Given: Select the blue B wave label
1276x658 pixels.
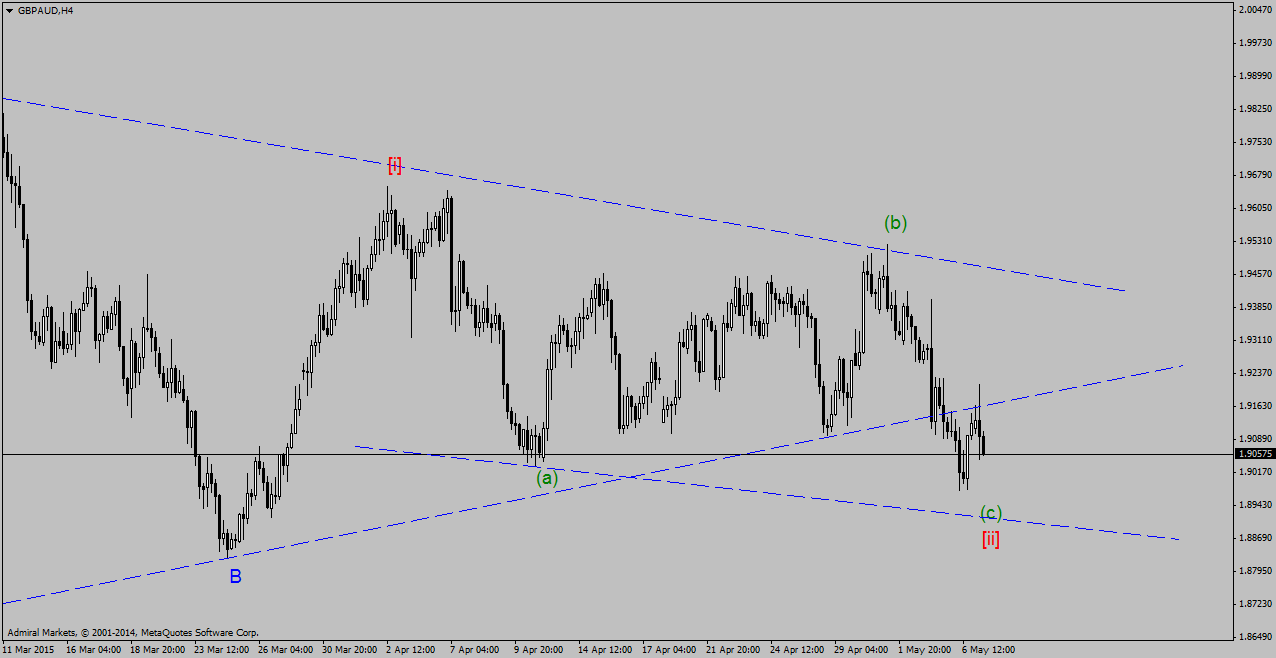Looking at the screenshot, I should tap(235, 576).
